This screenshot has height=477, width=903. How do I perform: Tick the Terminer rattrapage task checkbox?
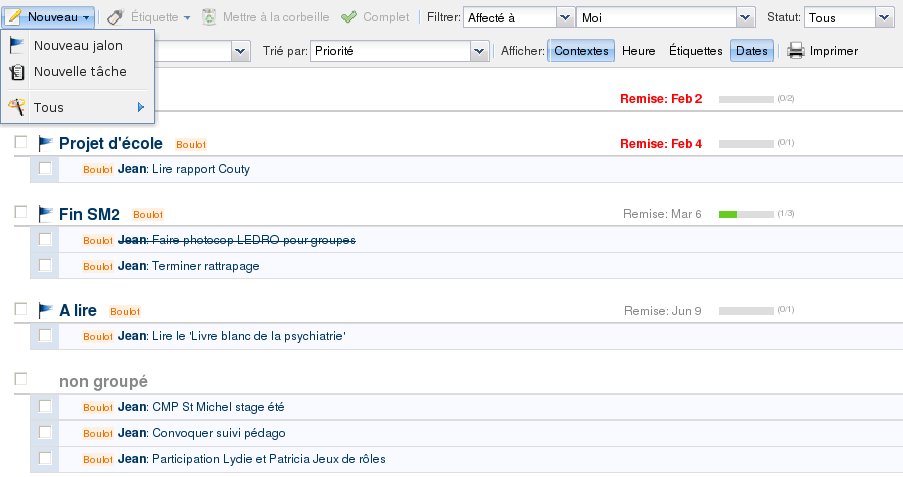tap(45, 265)
